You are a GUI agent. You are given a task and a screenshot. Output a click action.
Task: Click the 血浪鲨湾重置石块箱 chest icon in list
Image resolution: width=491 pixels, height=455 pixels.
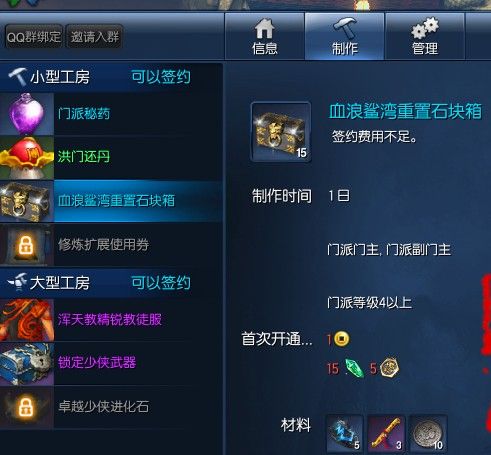click(x=27, y=201)
